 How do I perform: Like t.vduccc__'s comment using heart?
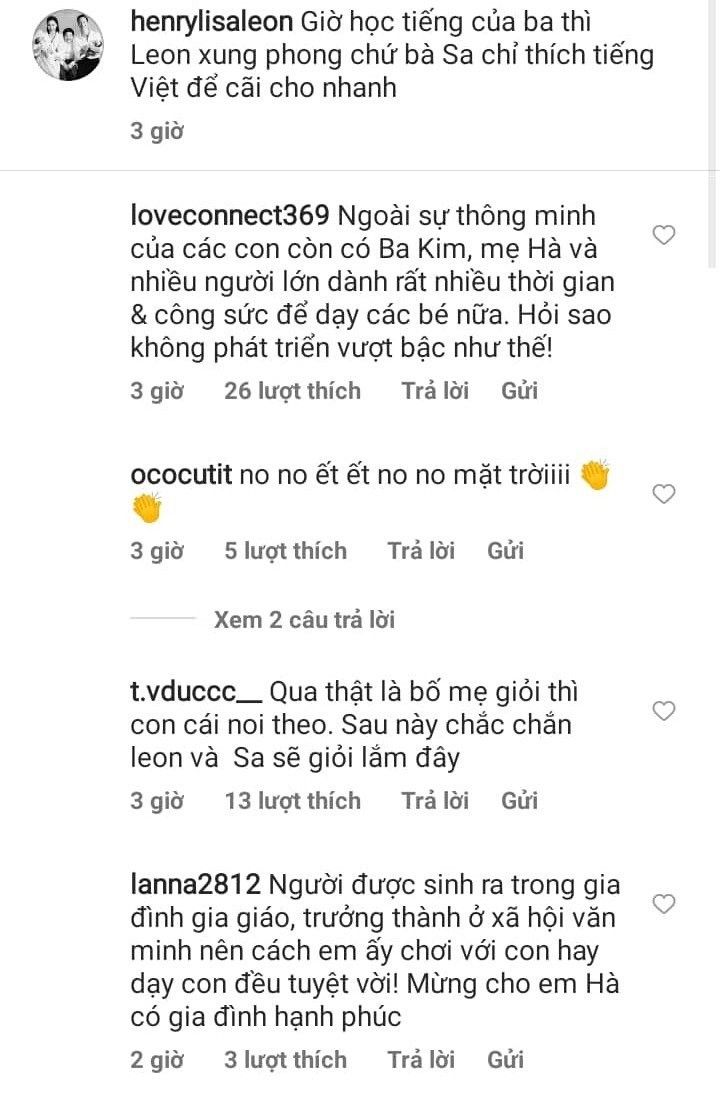[664, 711]
